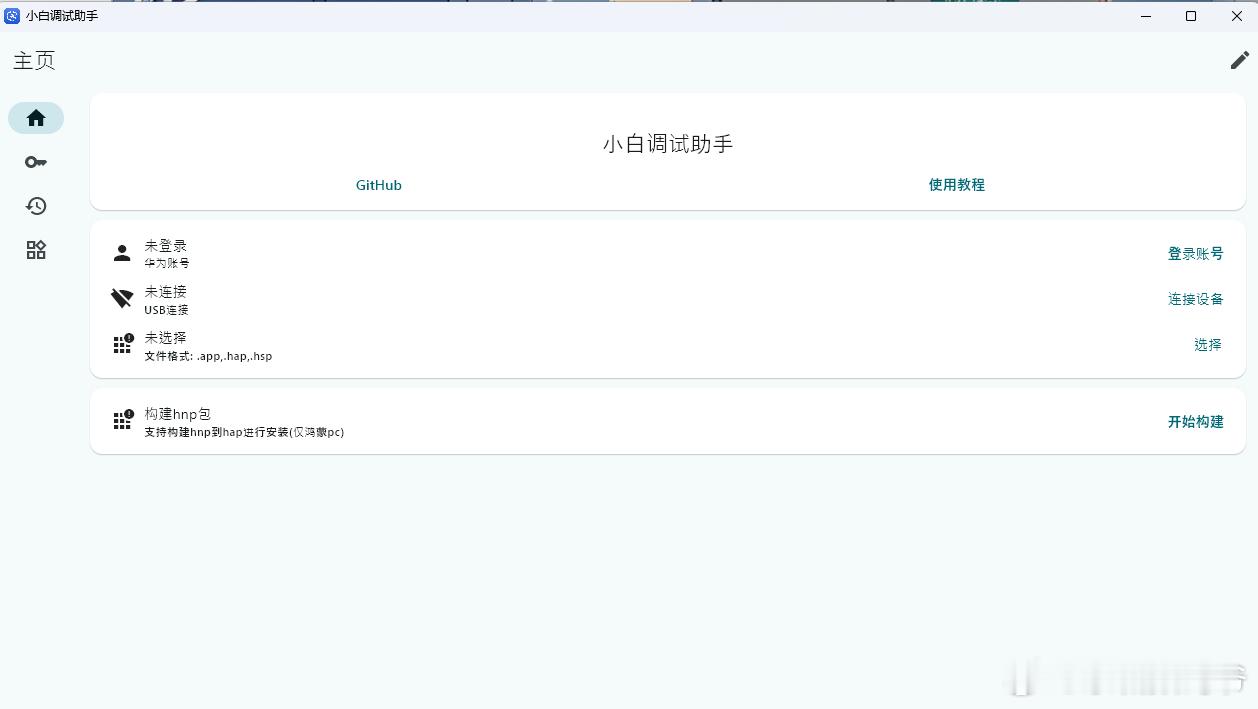This screenshot has width=1258, height=709.
Task: Click the disconnected USB icon
Action: coord(121,298)
